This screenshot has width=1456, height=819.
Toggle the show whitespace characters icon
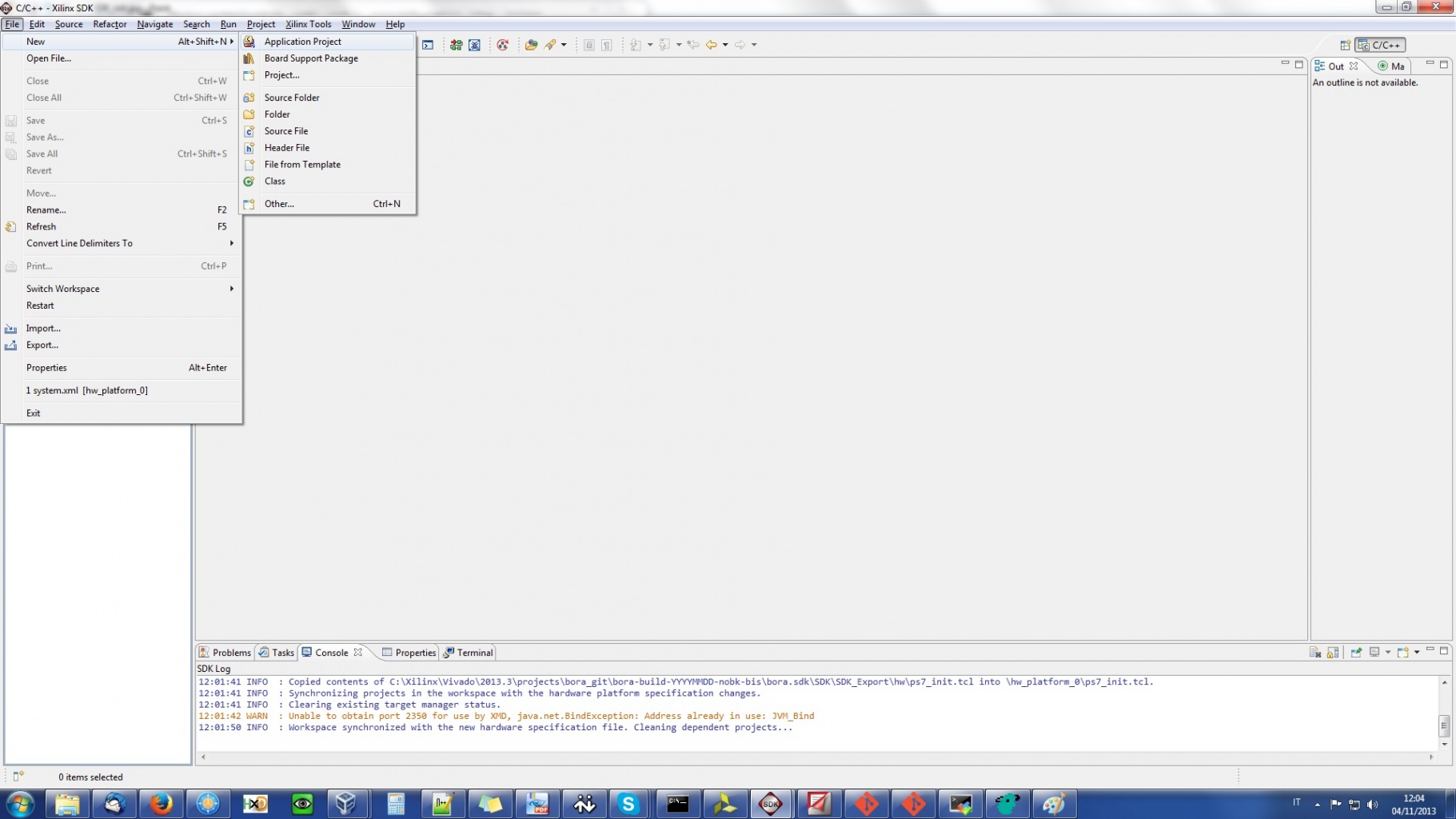pyautogui.click(x=607, y=45)
